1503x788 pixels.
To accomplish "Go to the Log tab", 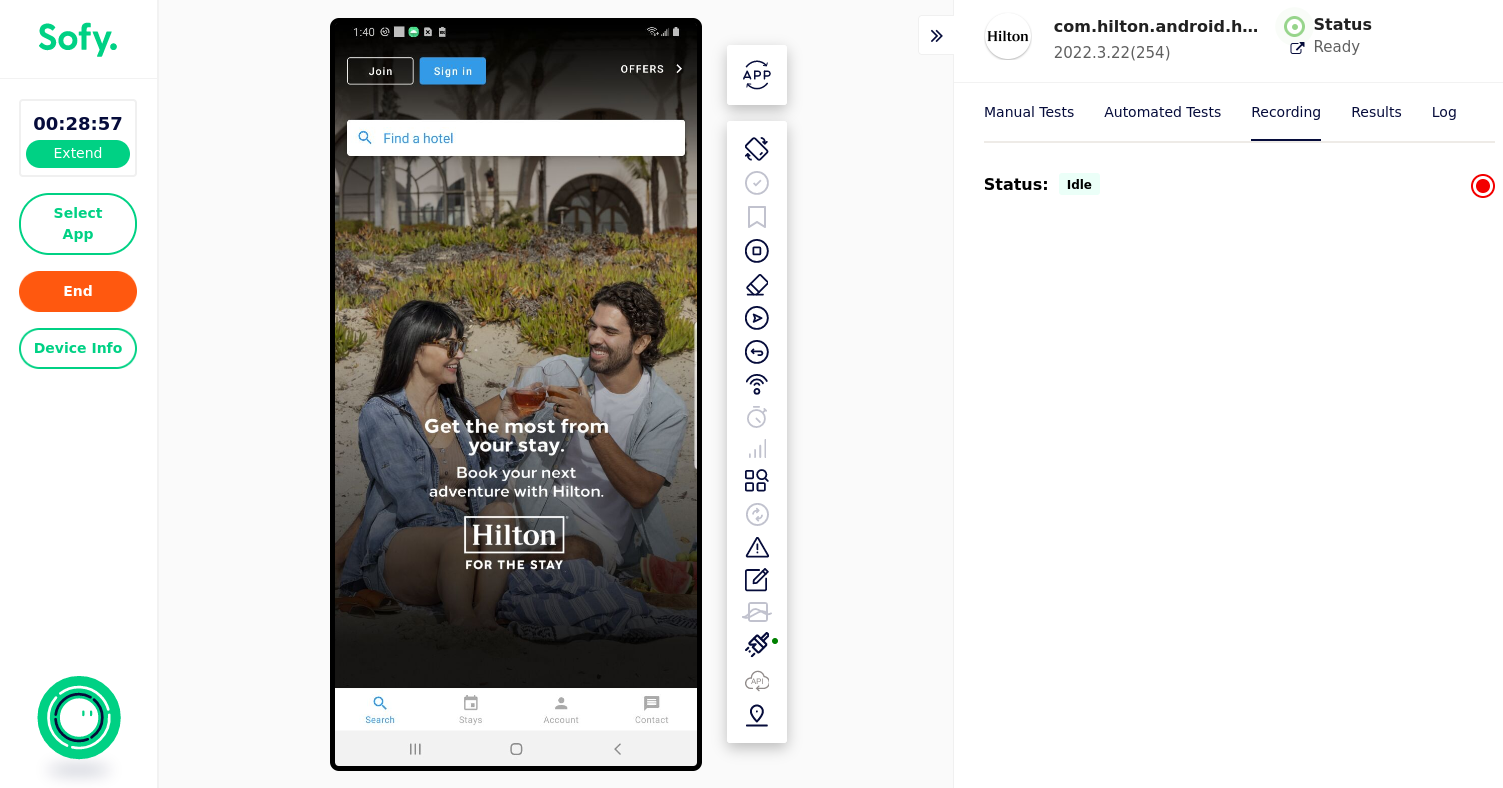I will click(x=1444, y=112).
